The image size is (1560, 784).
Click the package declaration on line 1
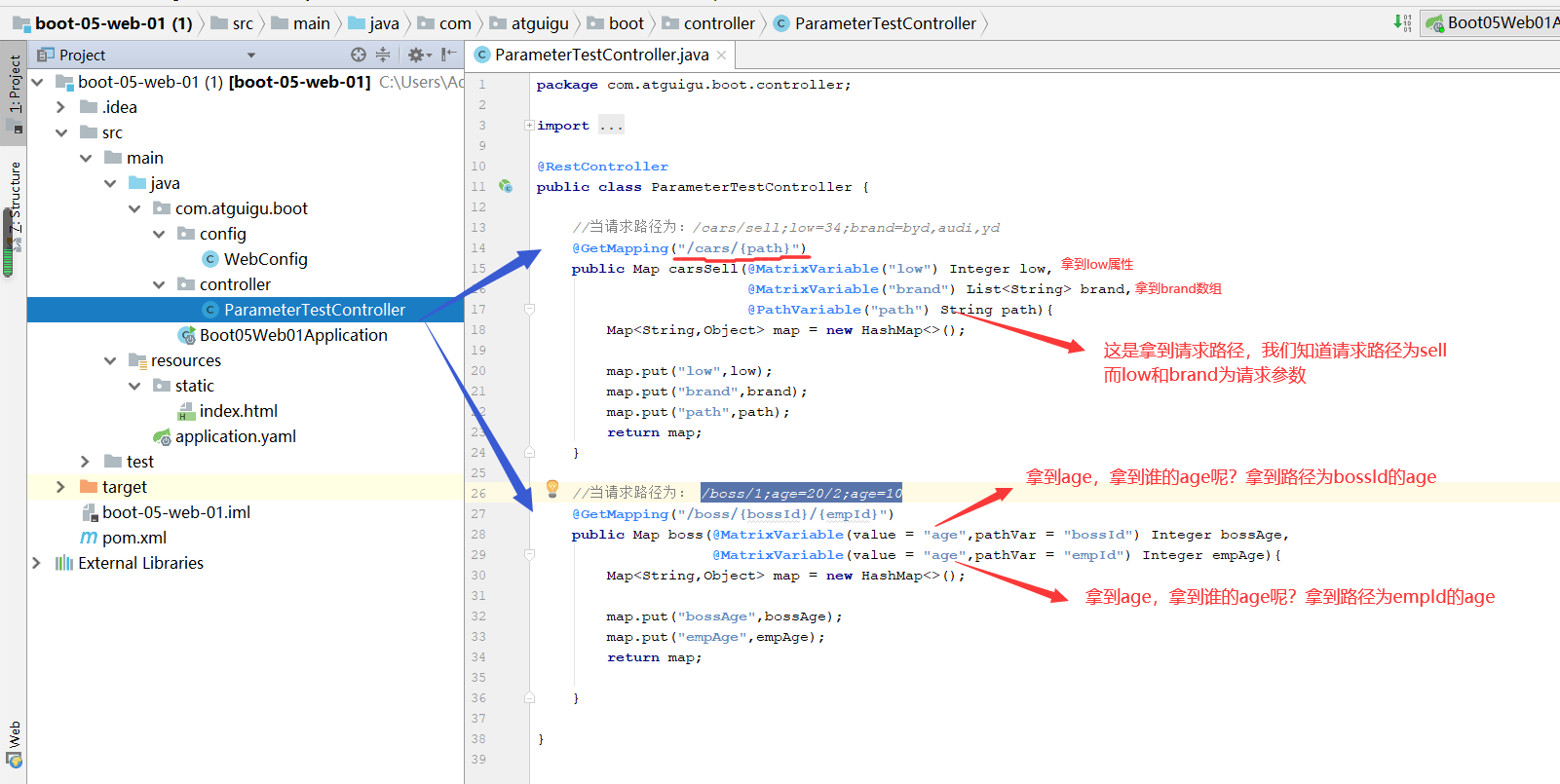point(693,85)
